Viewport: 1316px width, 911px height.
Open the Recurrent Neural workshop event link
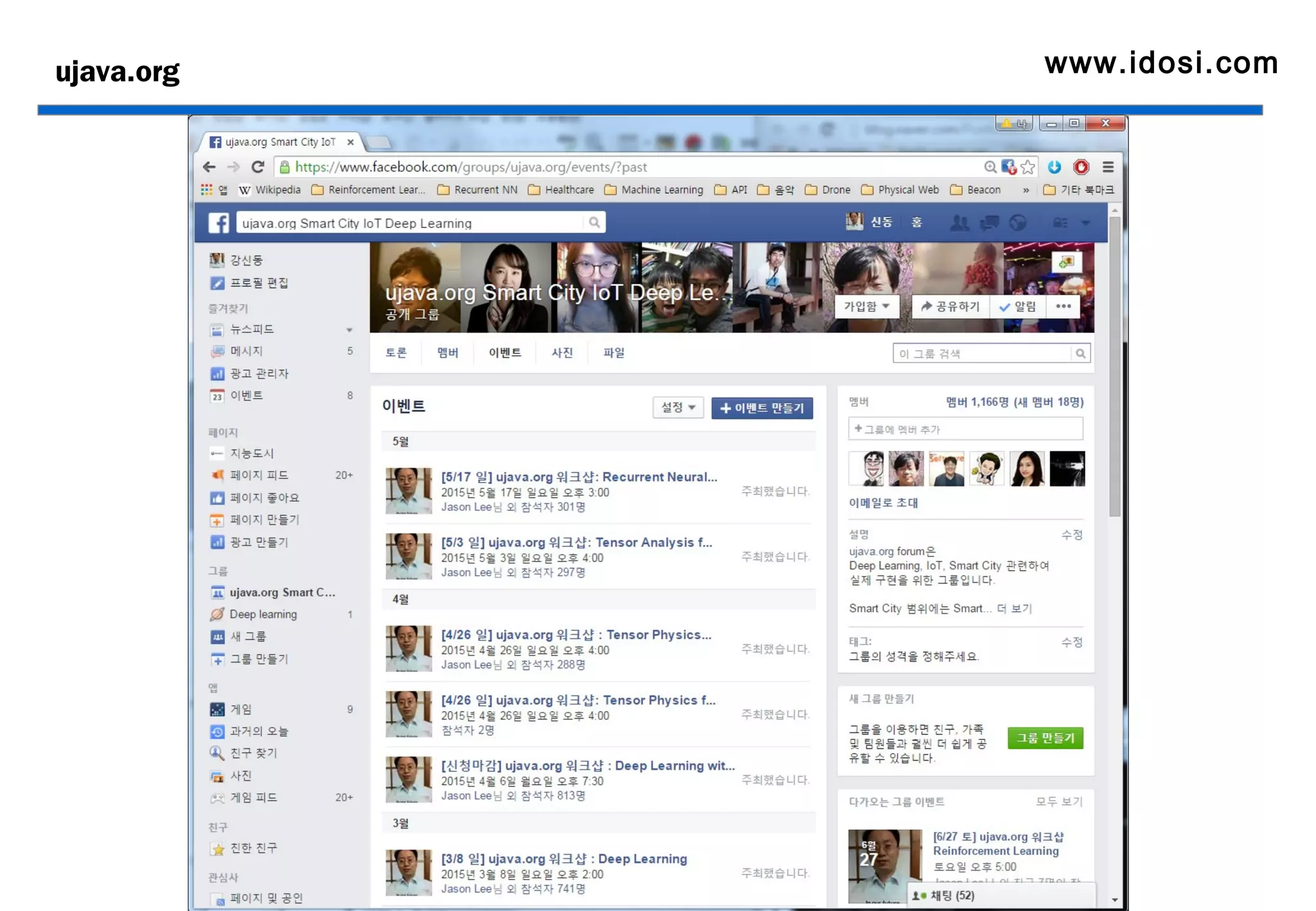click(579, 477)
